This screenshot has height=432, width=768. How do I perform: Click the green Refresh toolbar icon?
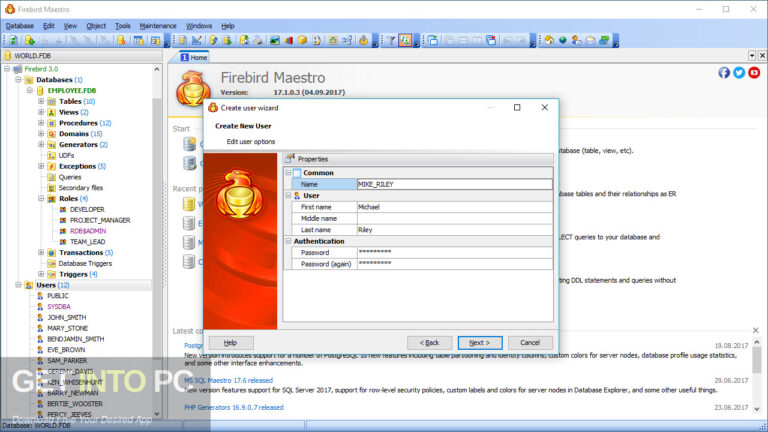pyautogui.click(x=13, y=41)
